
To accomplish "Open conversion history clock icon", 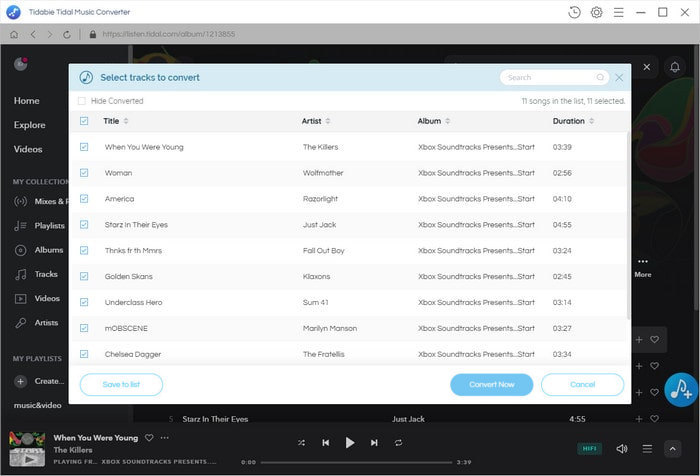I will pyautogui.click(x=574, y=12).
